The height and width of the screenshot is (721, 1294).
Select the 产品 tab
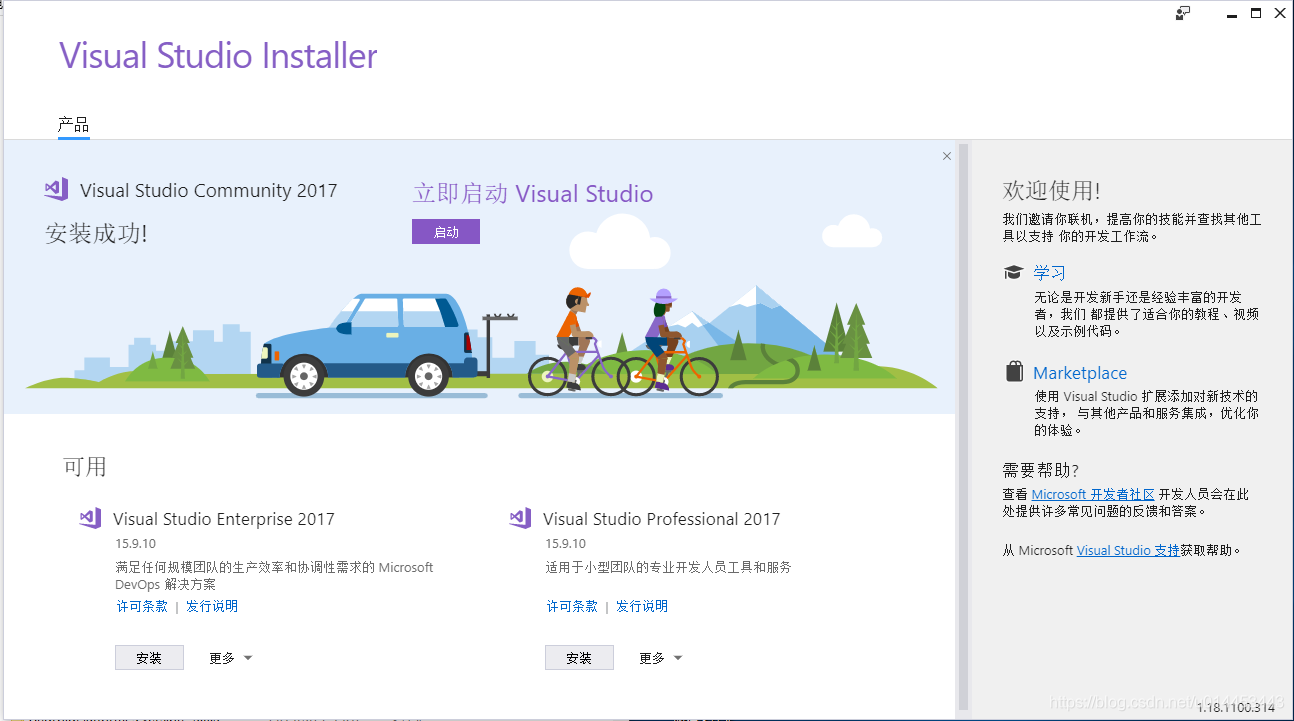click(73, 125)
